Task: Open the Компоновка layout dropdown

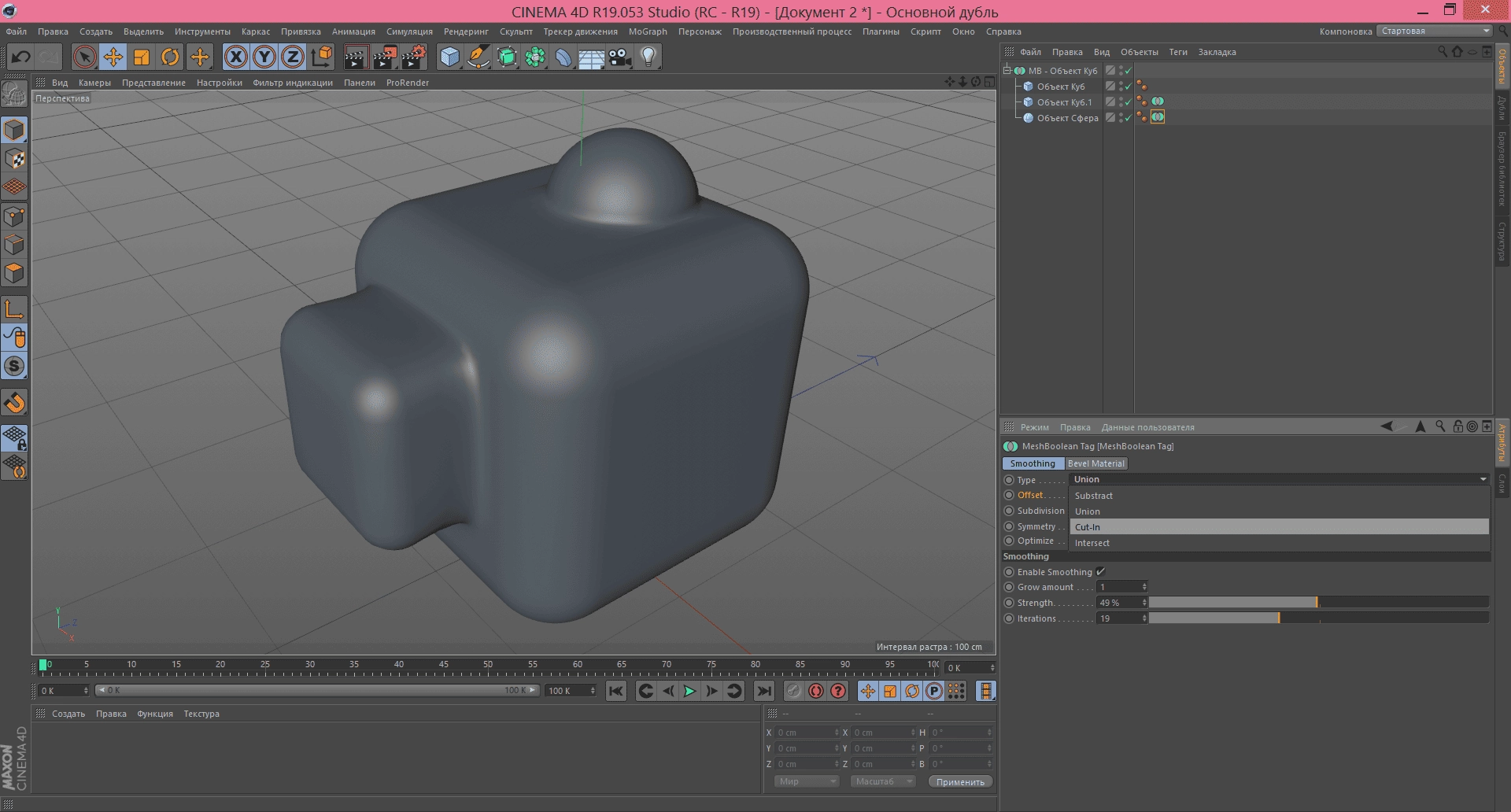Action: (1435, 31)
